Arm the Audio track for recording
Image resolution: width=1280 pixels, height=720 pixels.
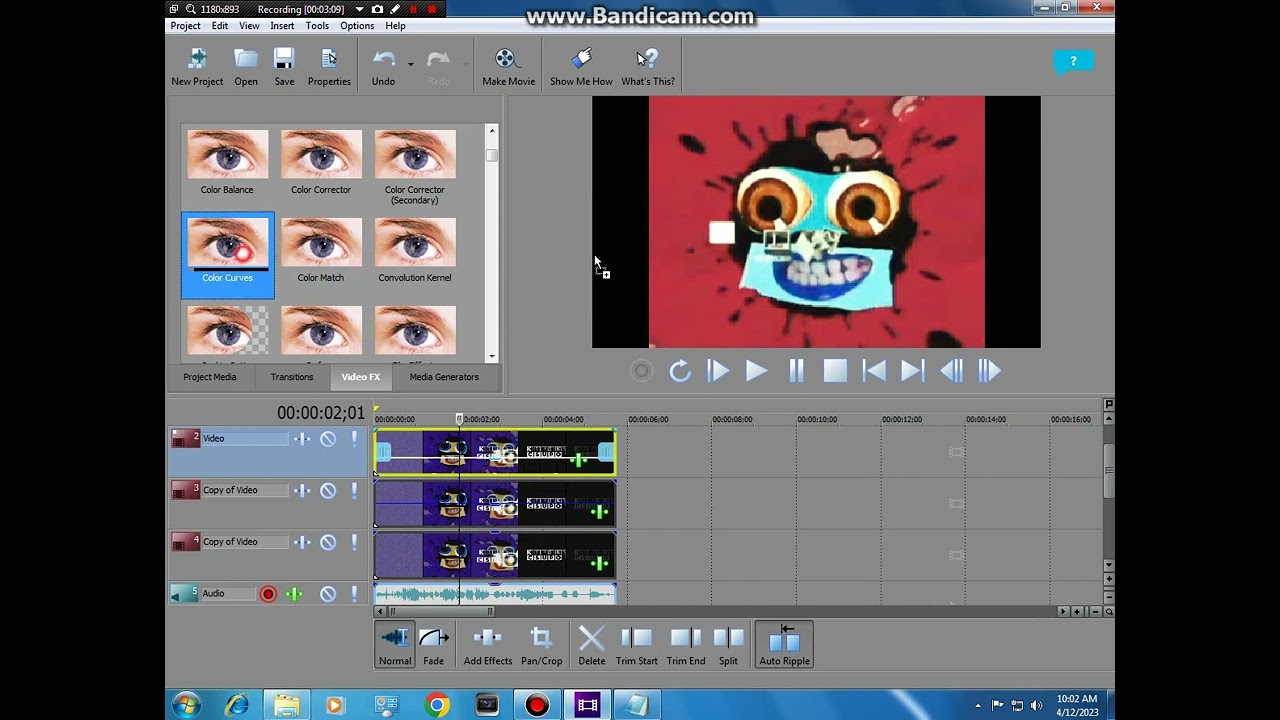coord(268,594)
